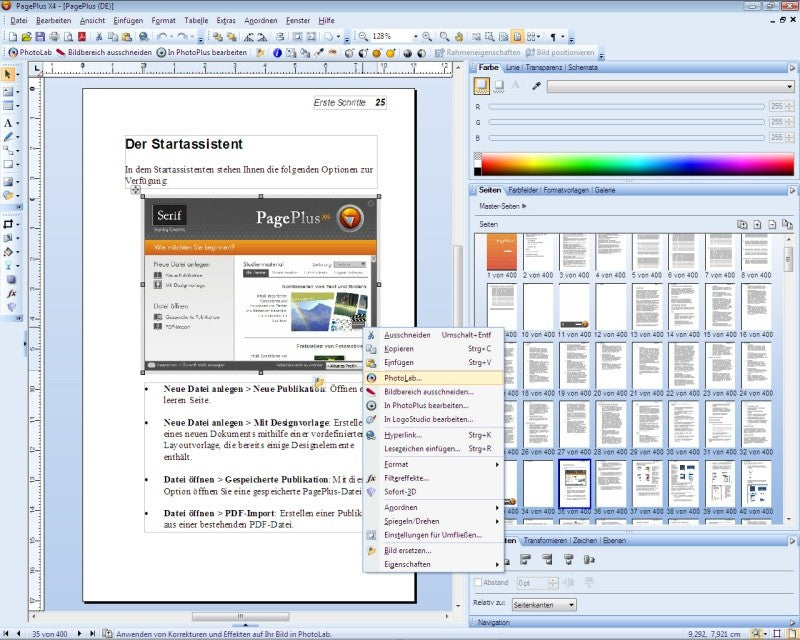Select the Pan hand tool
This screenshot has width=800, height=640.
pyautogui.click(x=459, y=37)
